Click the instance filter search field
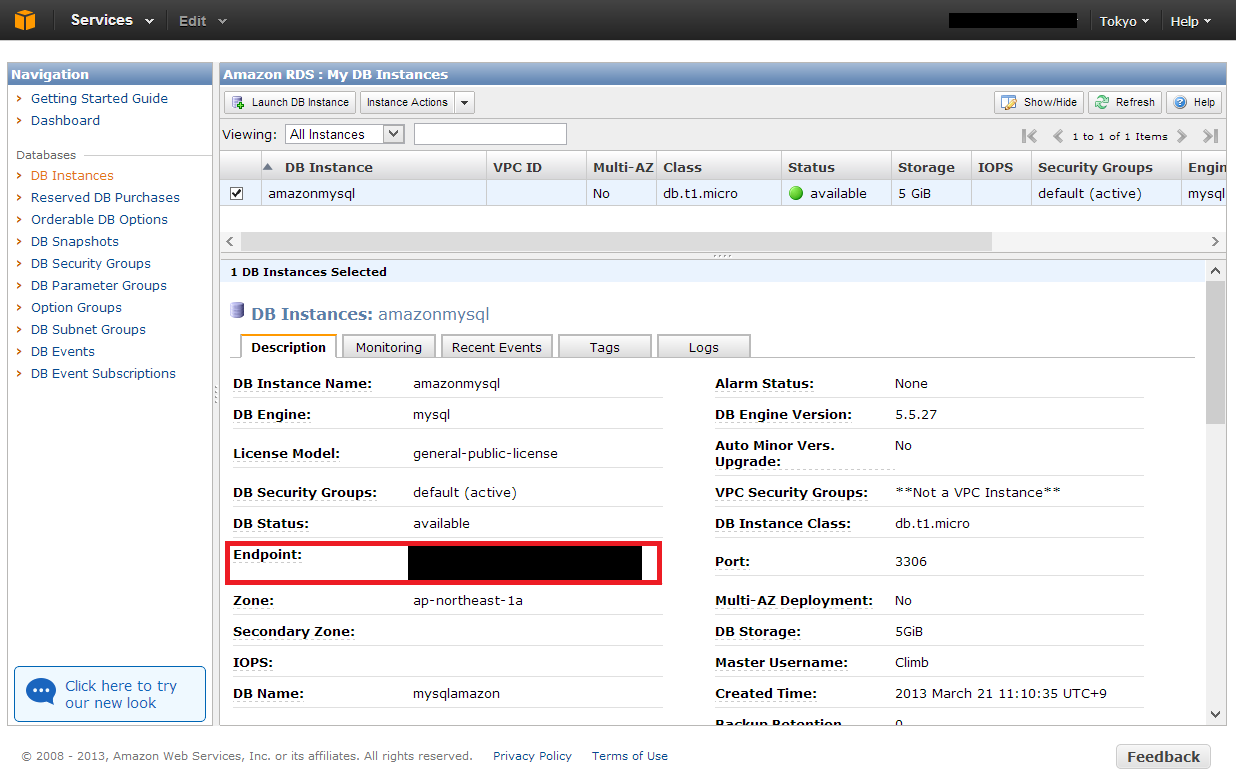This screenshot has width=1236, height=772. 490,134
